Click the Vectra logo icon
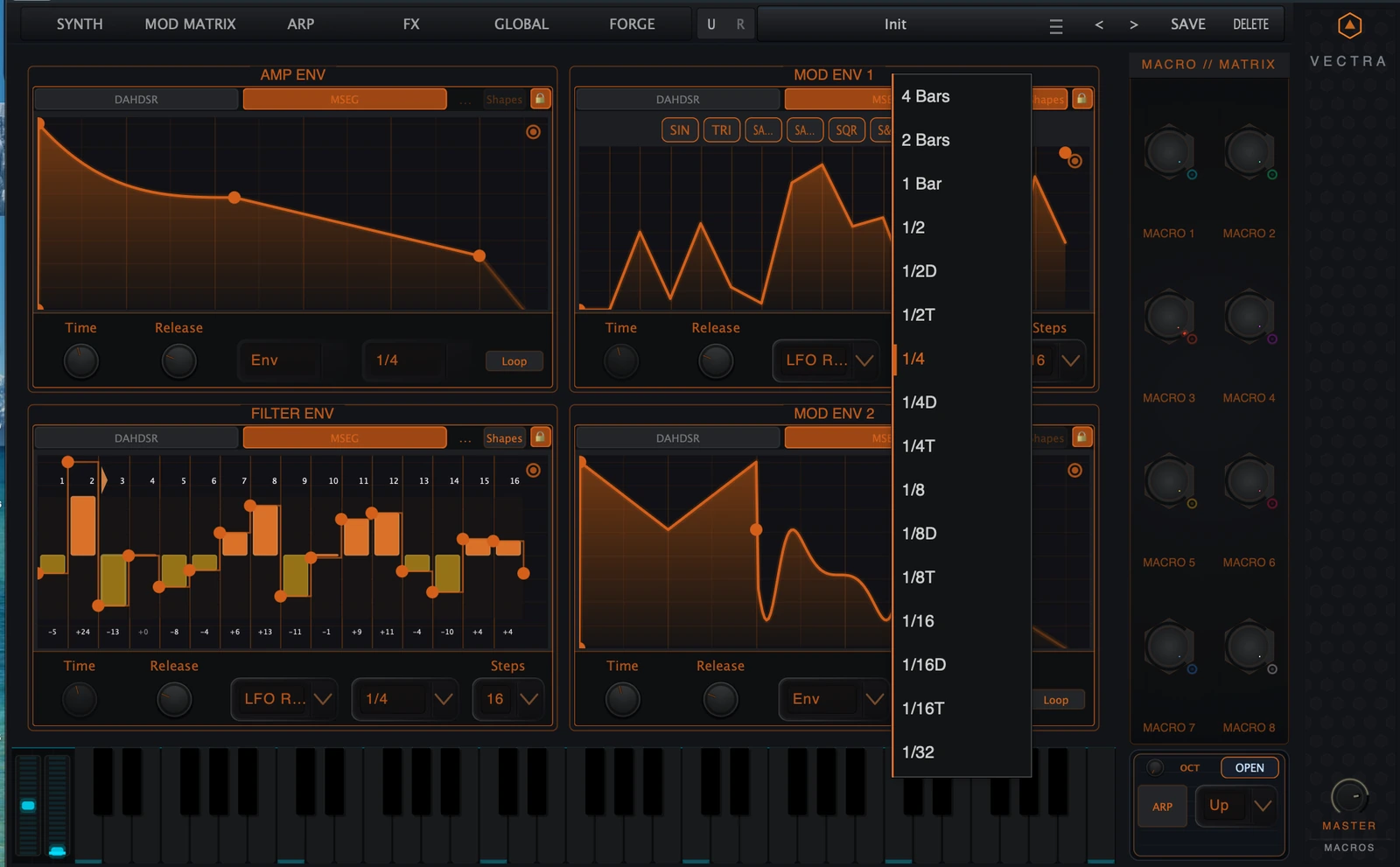 point(1349,25)
